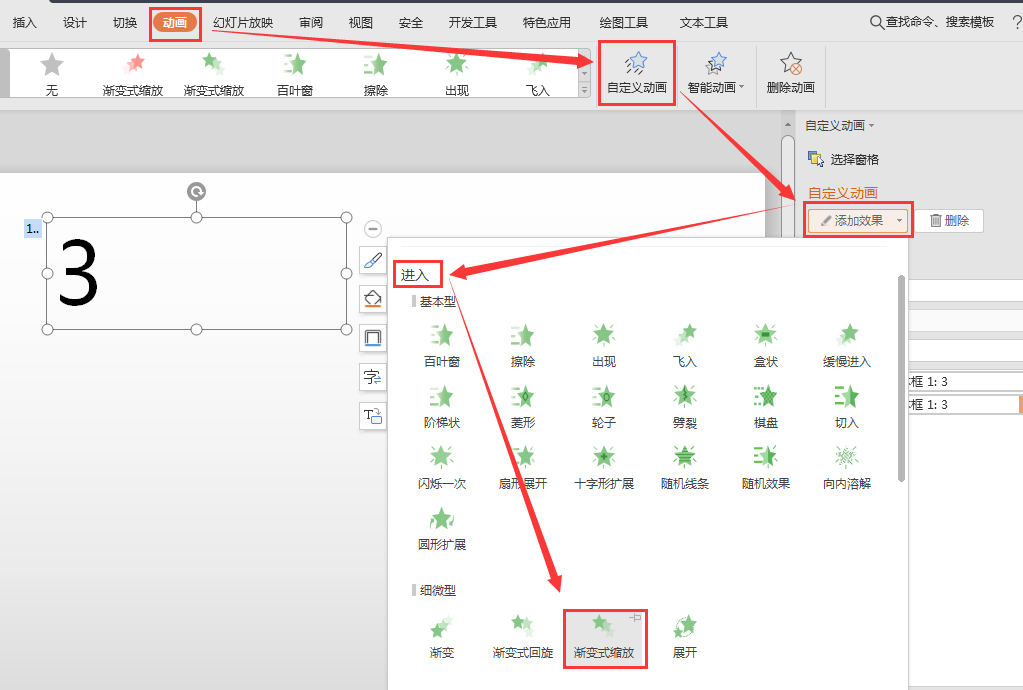Select the 百叶窗 entrance animation effect
Screen dimensions: 1023x690
[441, 343]
